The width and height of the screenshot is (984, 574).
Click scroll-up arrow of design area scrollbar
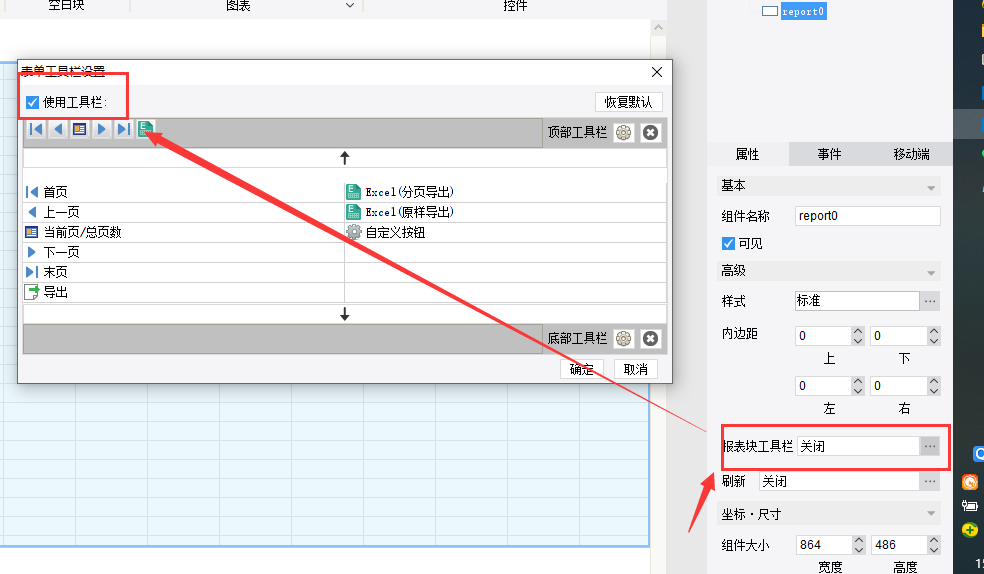coord(658,28)
